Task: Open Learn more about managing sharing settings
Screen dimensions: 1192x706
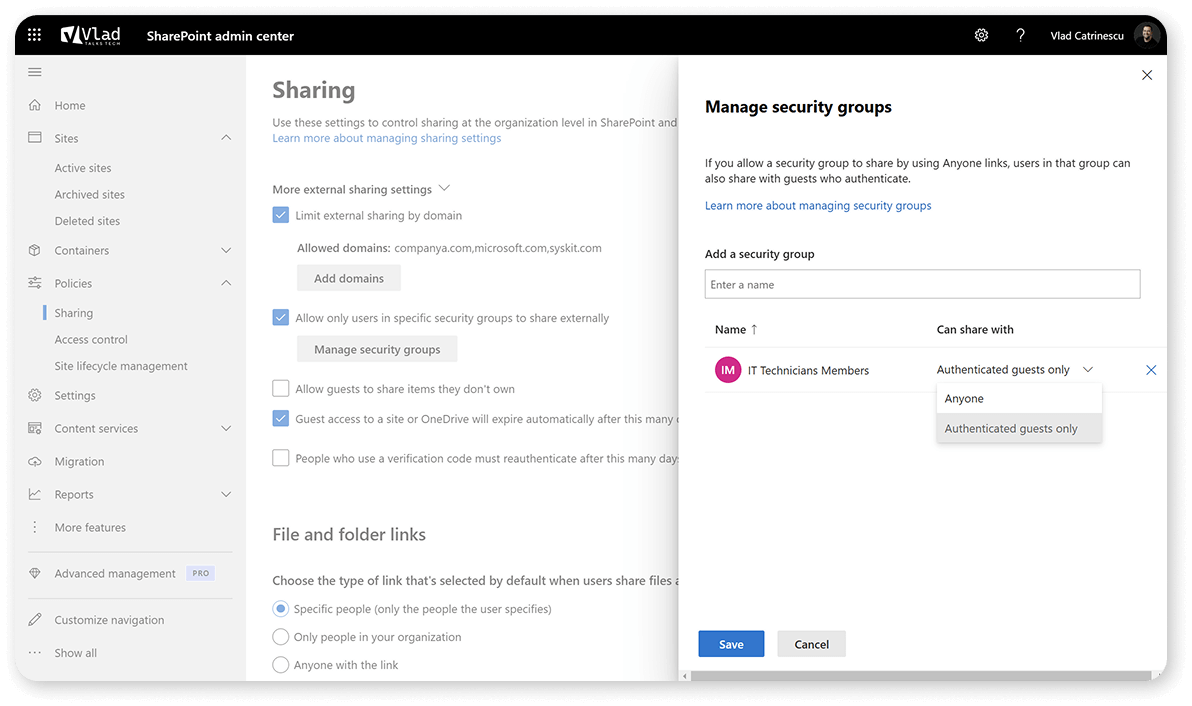Action: [x=387, y=138]
